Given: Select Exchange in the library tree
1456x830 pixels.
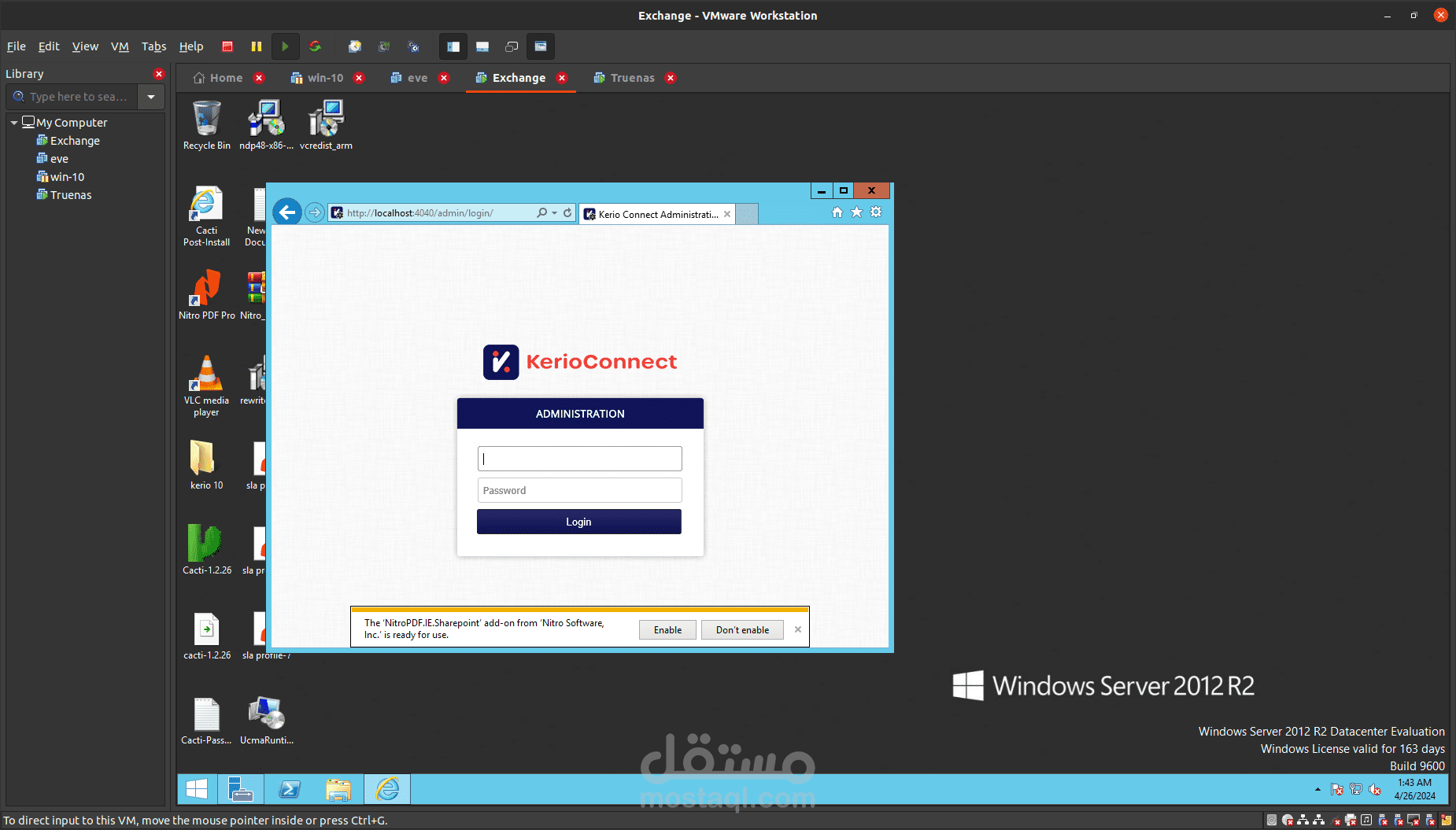Looking at the screenshot, I should click(68, 141).
